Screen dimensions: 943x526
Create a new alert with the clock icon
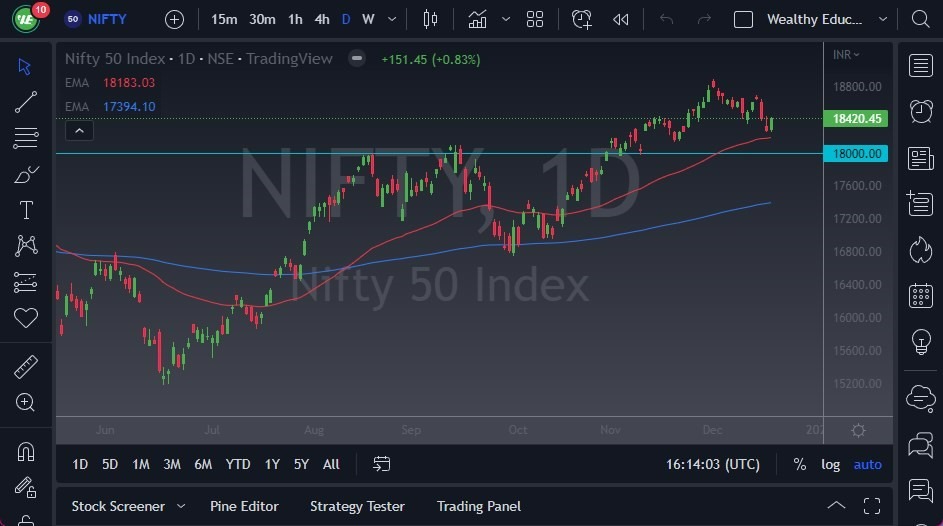tap(582, 19)
